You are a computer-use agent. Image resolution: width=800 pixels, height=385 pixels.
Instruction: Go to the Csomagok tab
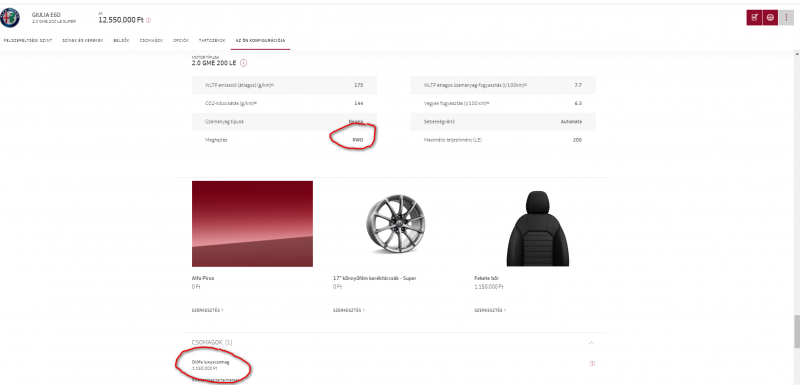[152, 40]
